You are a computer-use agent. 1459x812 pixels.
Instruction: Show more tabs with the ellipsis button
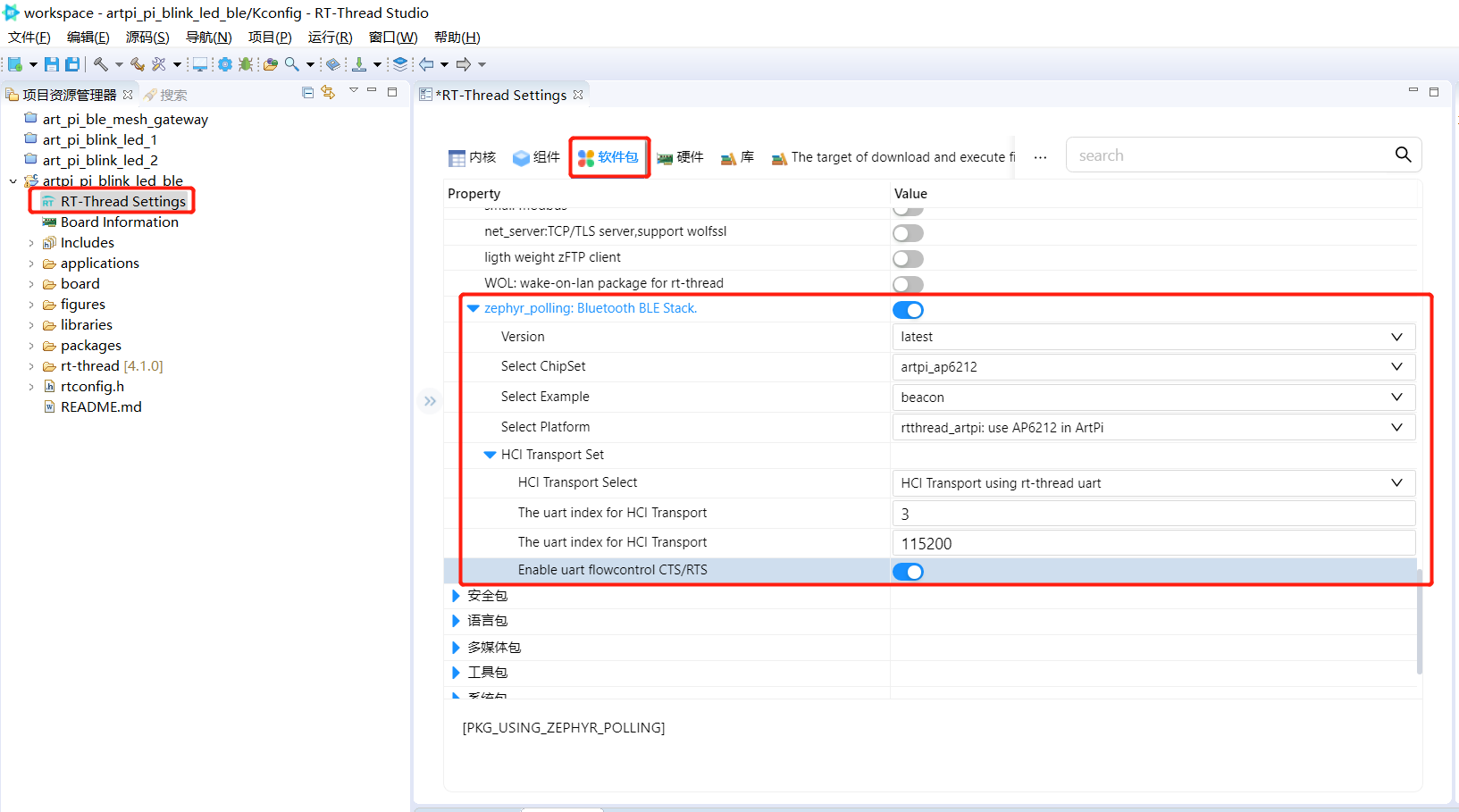(1040, 157)
